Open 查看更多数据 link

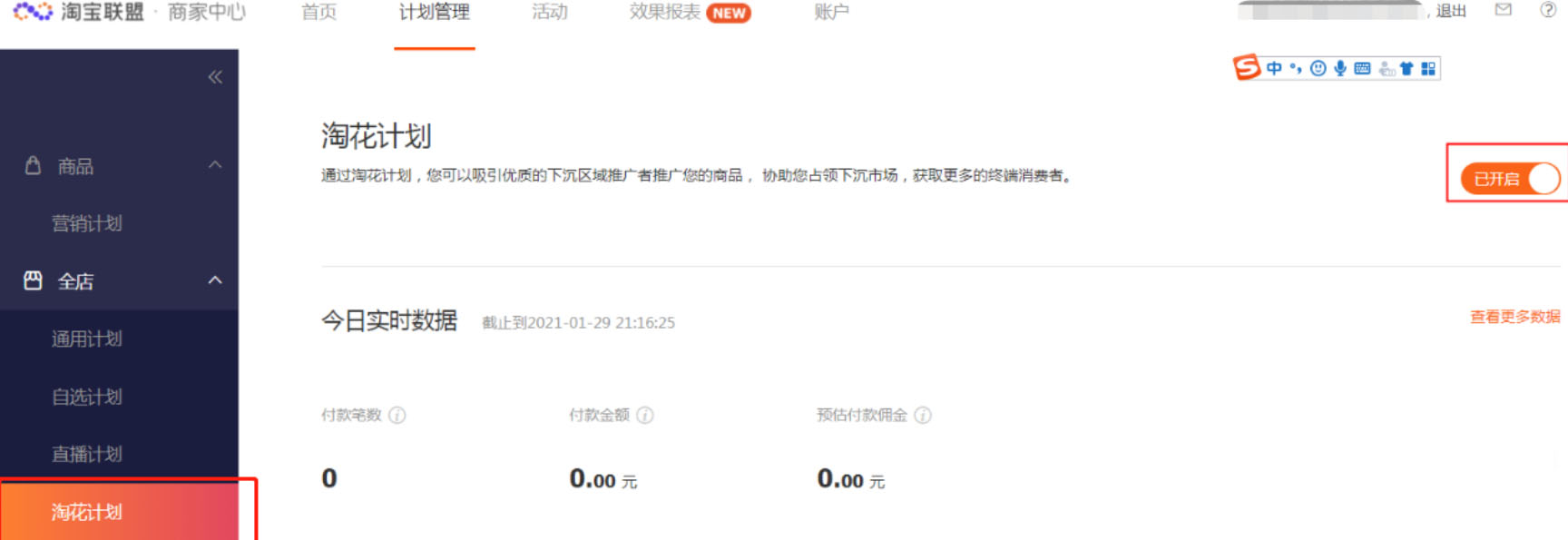pyautogui.click(x=1515, y=317)
